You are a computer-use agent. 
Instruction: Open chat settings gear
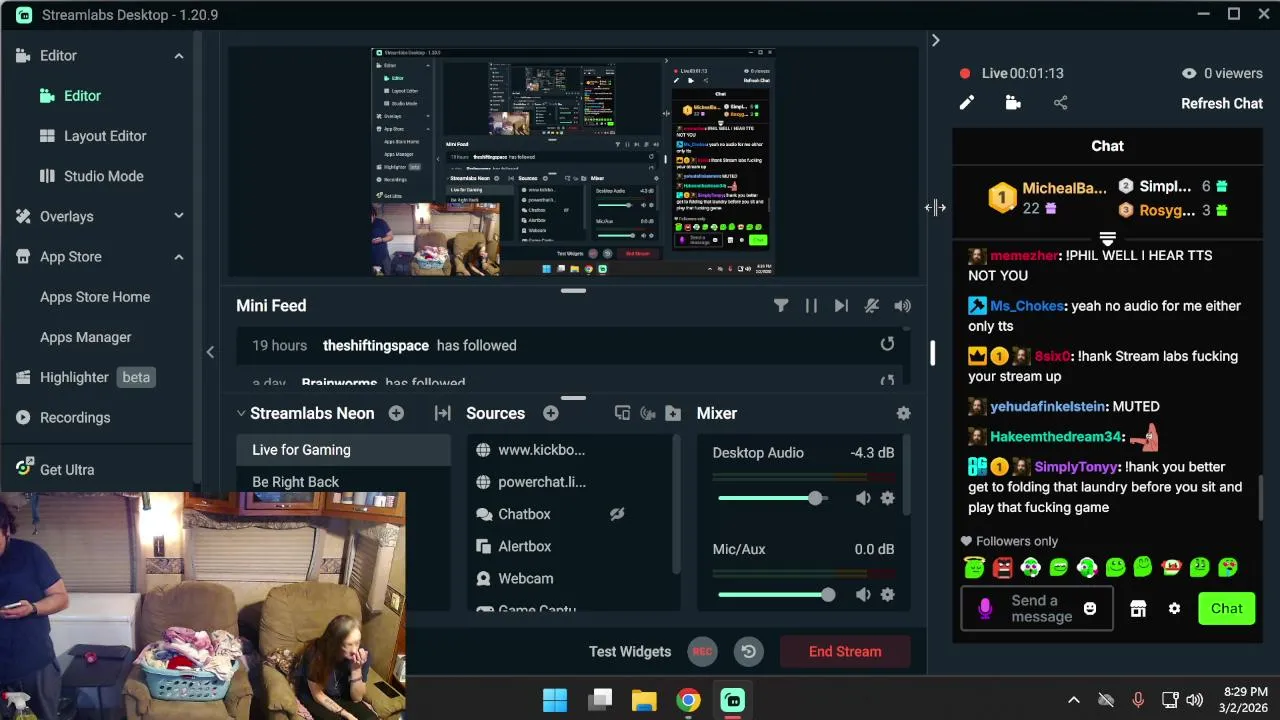(1175, 609)
